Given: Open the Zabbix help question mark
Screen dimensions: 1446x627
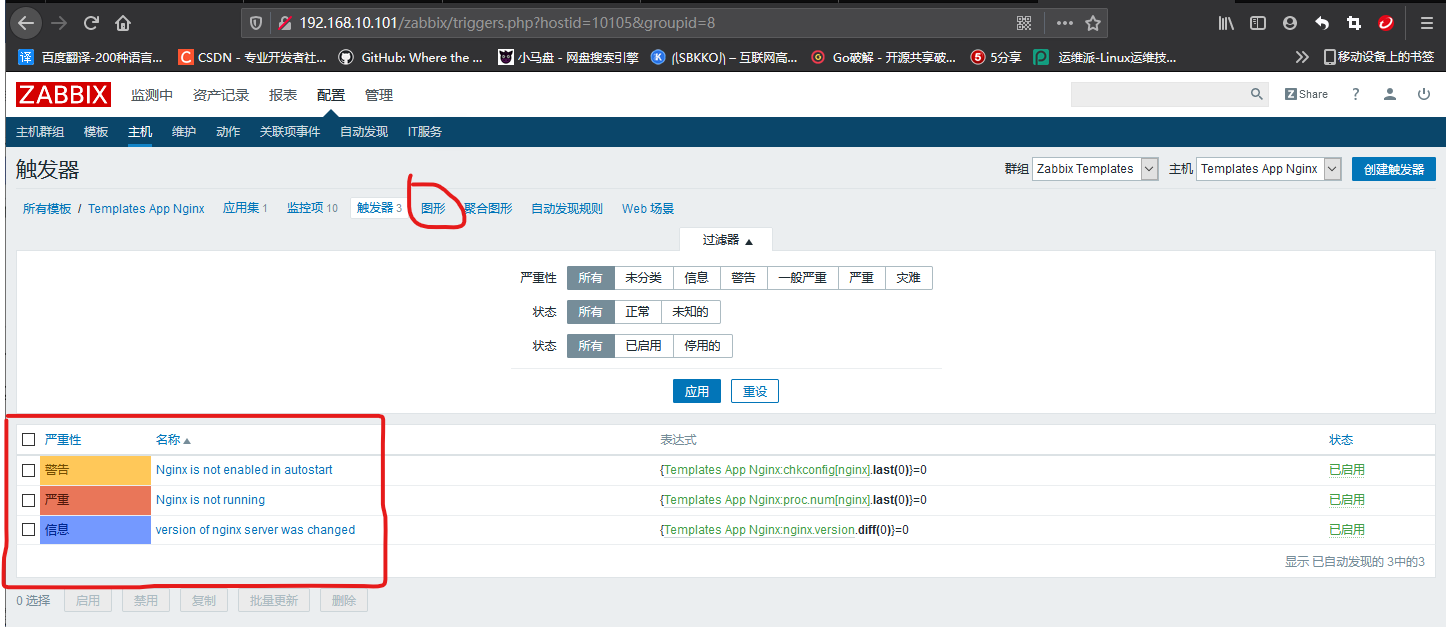Looking at the screenshot, I should coord(1356,94).
